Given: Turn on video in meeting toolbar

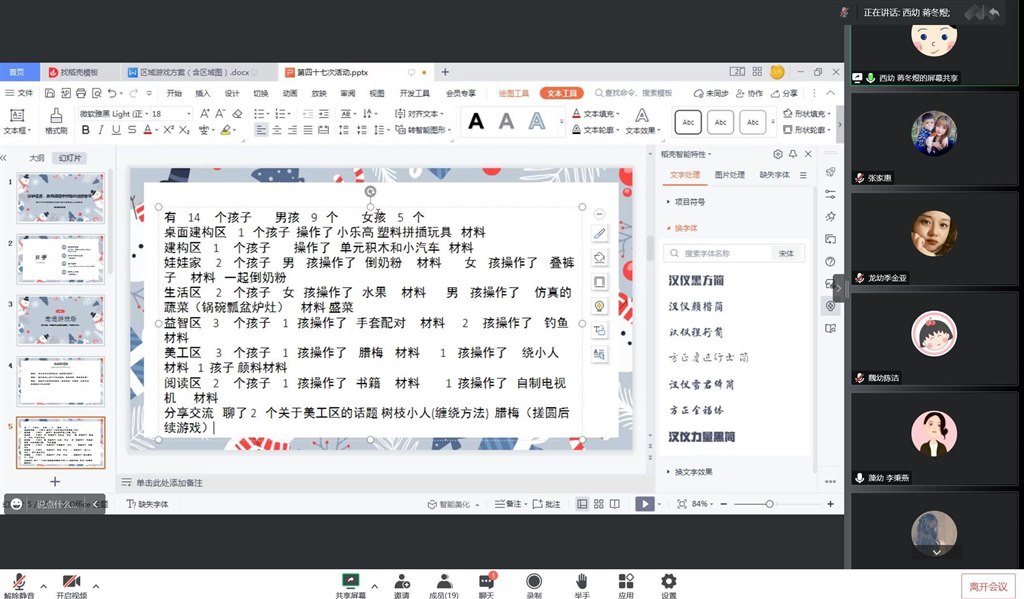Looking at the screenshot, I should [x=71, y=585].
